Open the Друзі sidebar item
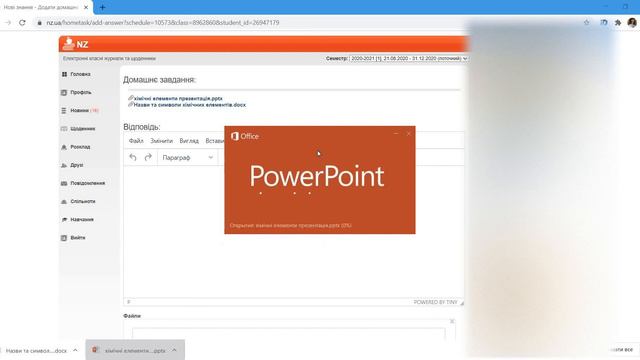Viewport: 640px width, 360px height. point(72,165)
